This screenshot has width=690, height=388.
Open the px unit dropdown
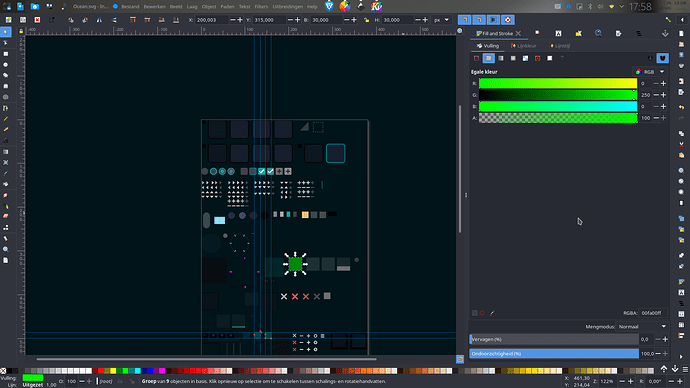coord(441,20)
